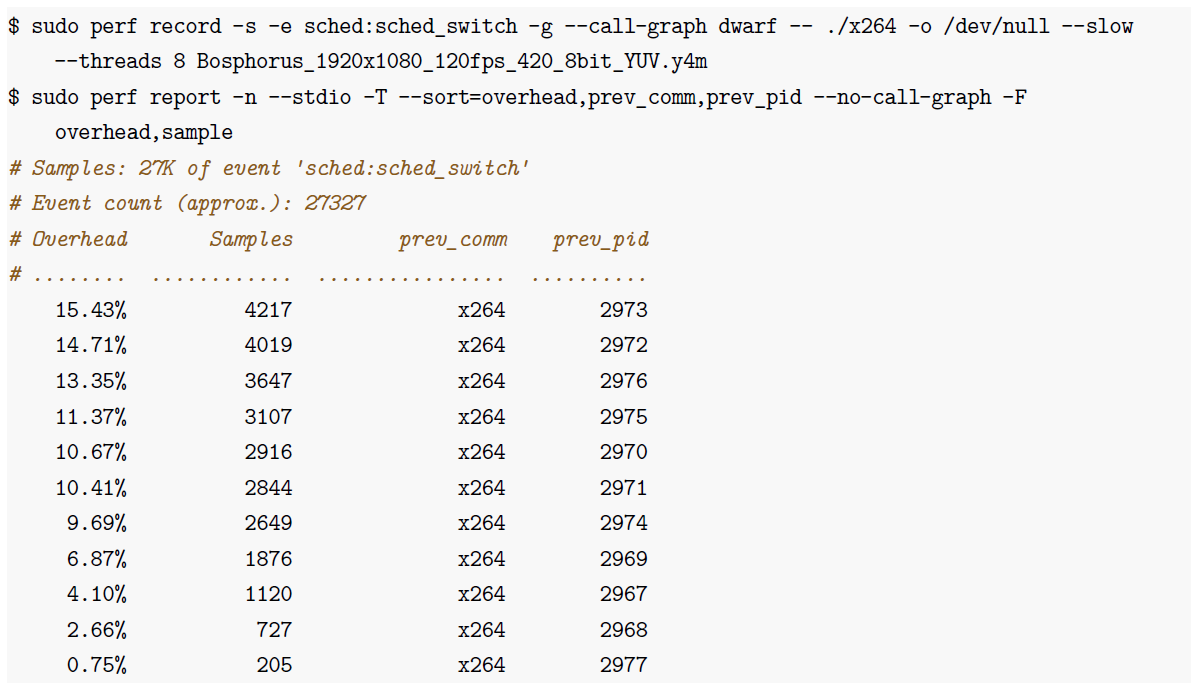This screenshot has width=1191, height=690.
Task: Click the 'sudo perf record' command line
Action: [x=570, y=27]
